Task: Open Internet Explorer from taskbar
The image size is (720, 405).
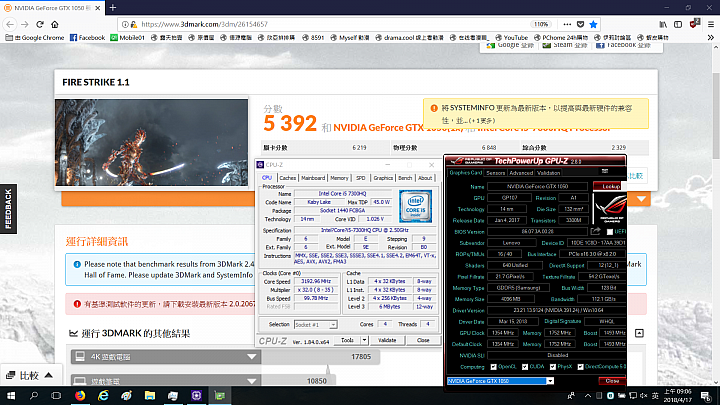Action: tap(104, 396)
